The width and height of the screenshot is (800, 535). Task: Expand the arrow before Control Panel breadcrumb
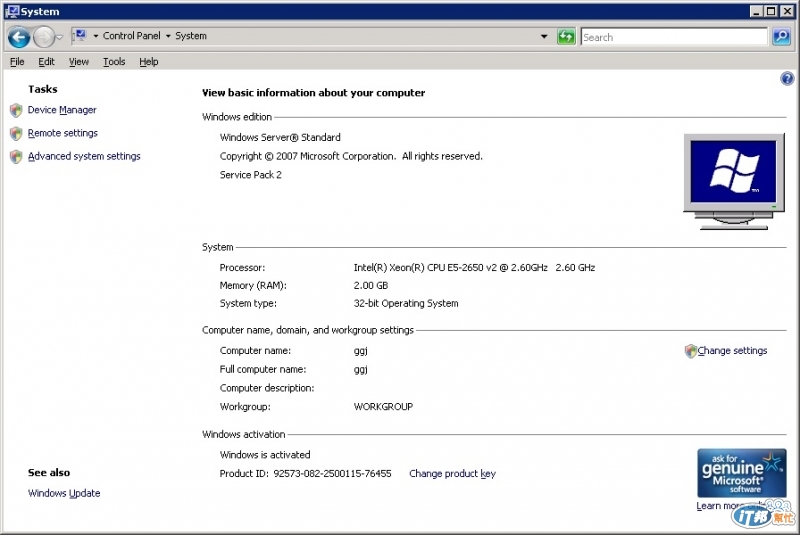pos(95,36)
